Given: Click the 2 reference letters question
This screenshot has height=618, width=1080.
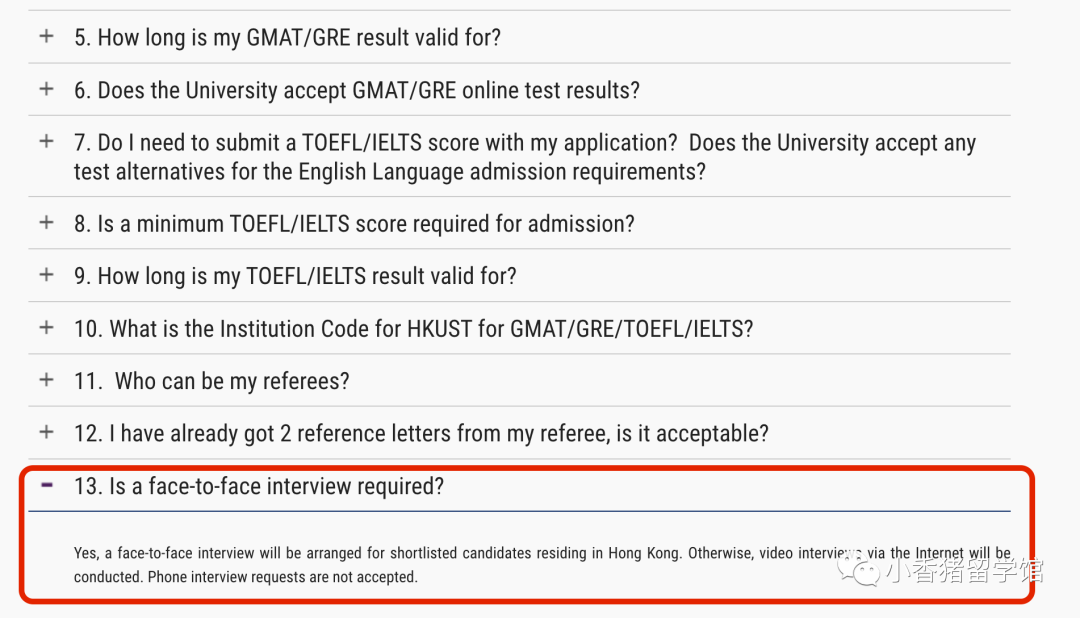Looking at the screenshot, I should tap(421, 433).
